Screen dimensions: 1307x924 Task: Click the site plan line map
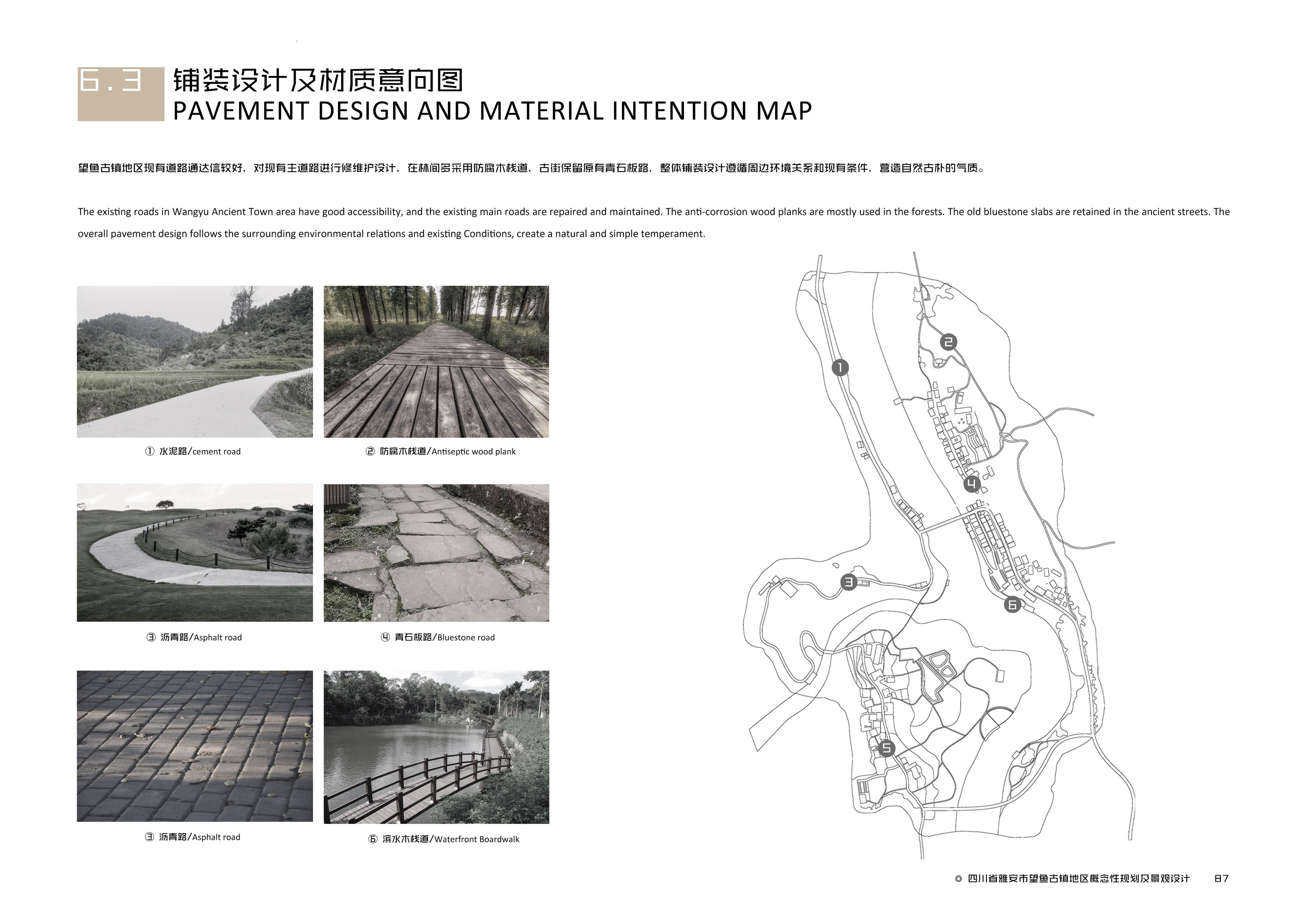[939, 555]
